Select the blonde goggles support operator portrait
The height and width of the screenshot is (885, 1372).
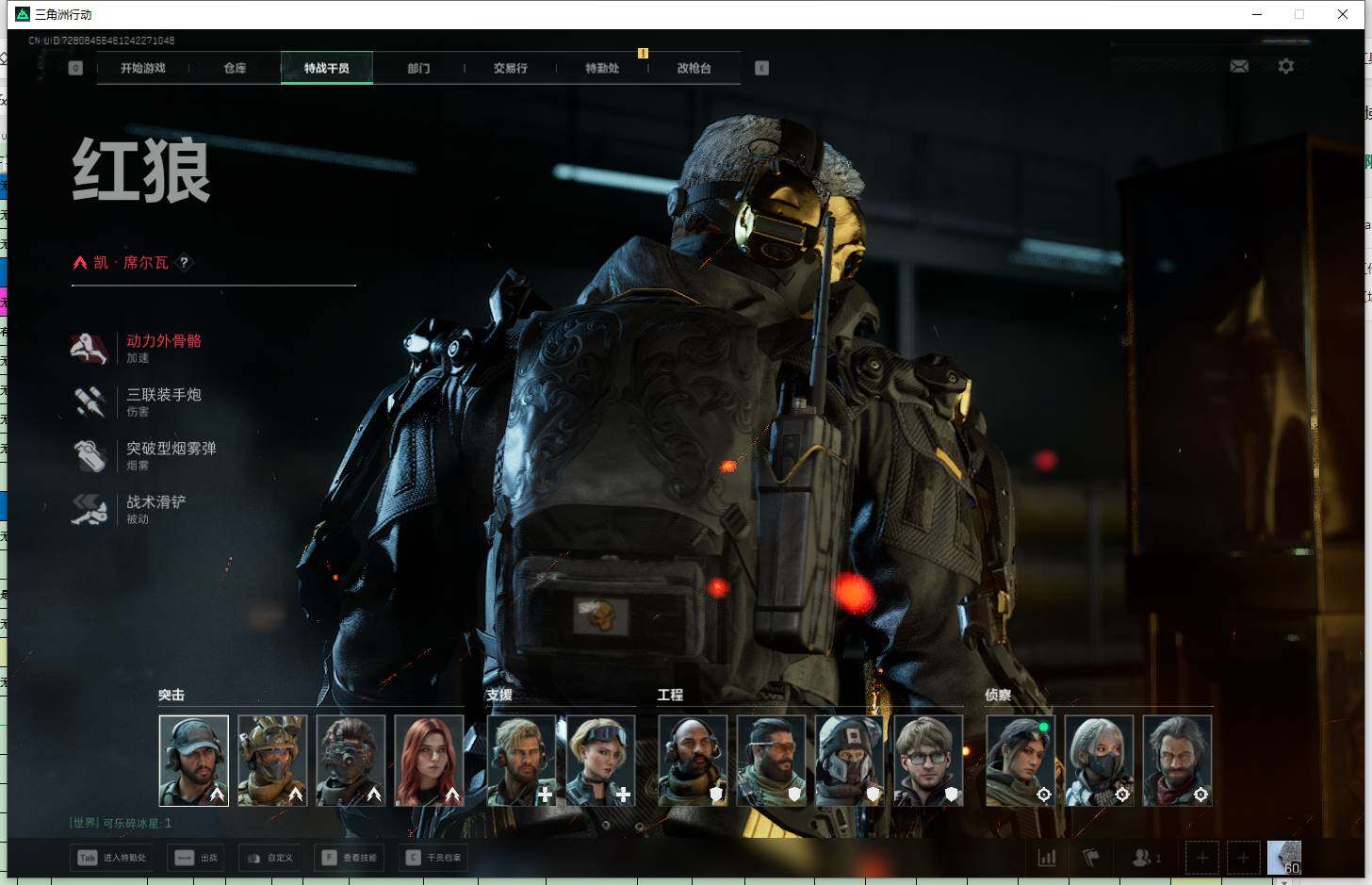[x=600, y=761]
